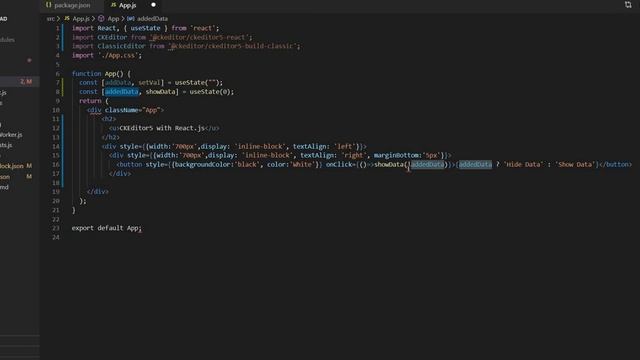Open the 'src' breadcrumb segment

click(50, 18)
